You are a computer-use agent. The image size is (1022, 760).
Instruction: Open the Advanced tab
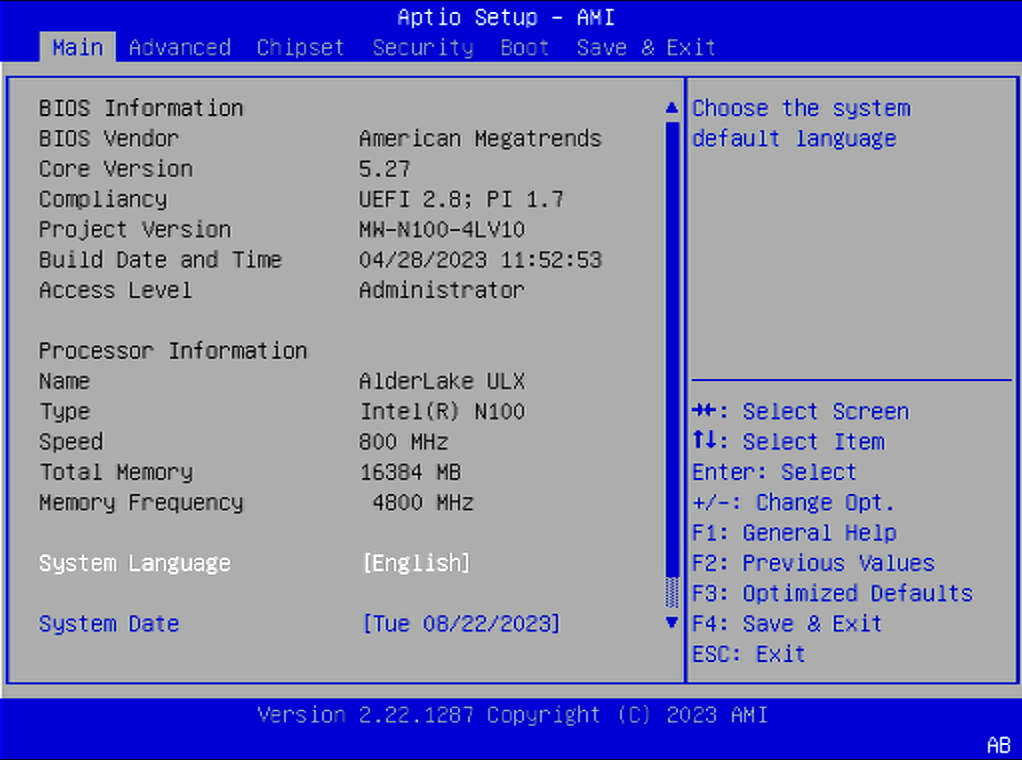180,48
